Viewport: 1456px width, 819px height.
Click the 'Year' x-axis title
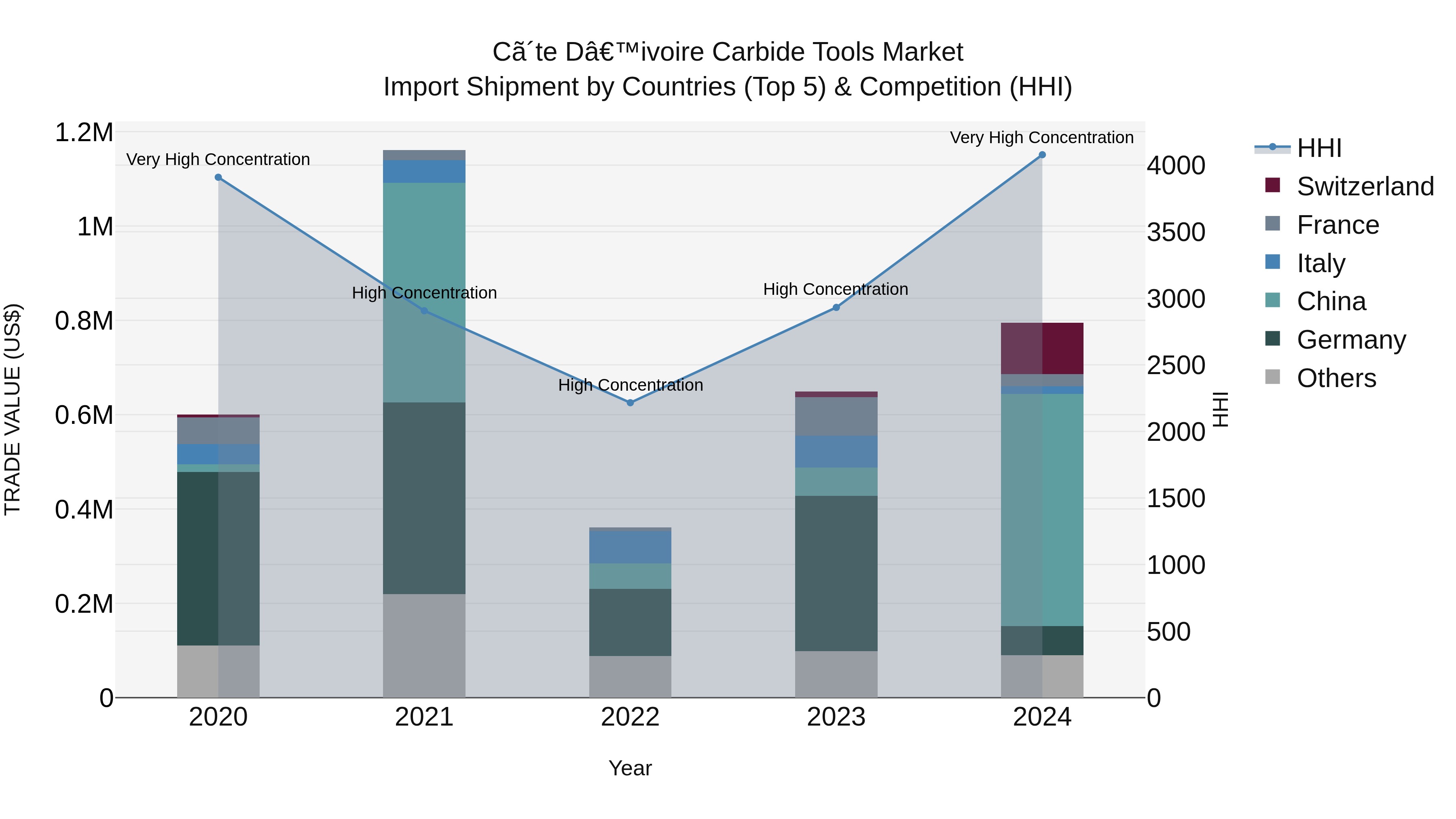(630, 768)
